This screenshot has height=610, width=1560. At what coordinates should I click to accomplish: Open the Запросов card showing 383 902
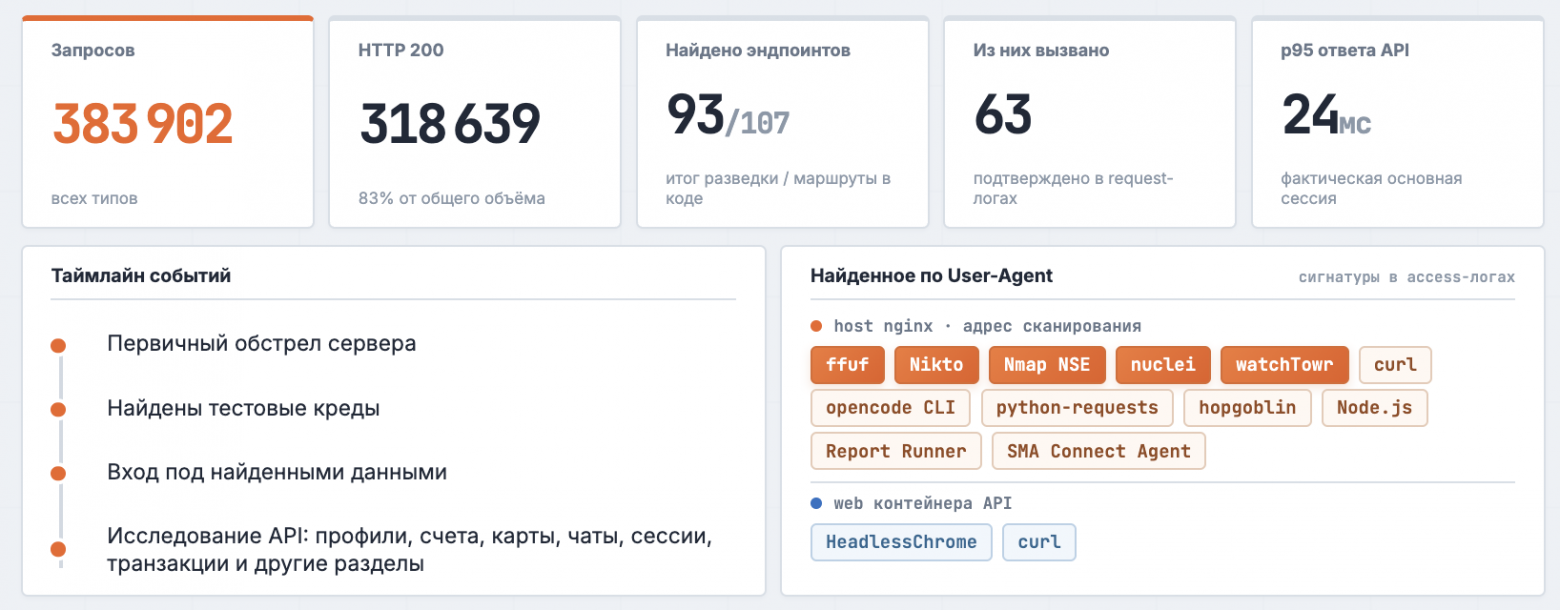pyautogui.click(x=168, y=121)
